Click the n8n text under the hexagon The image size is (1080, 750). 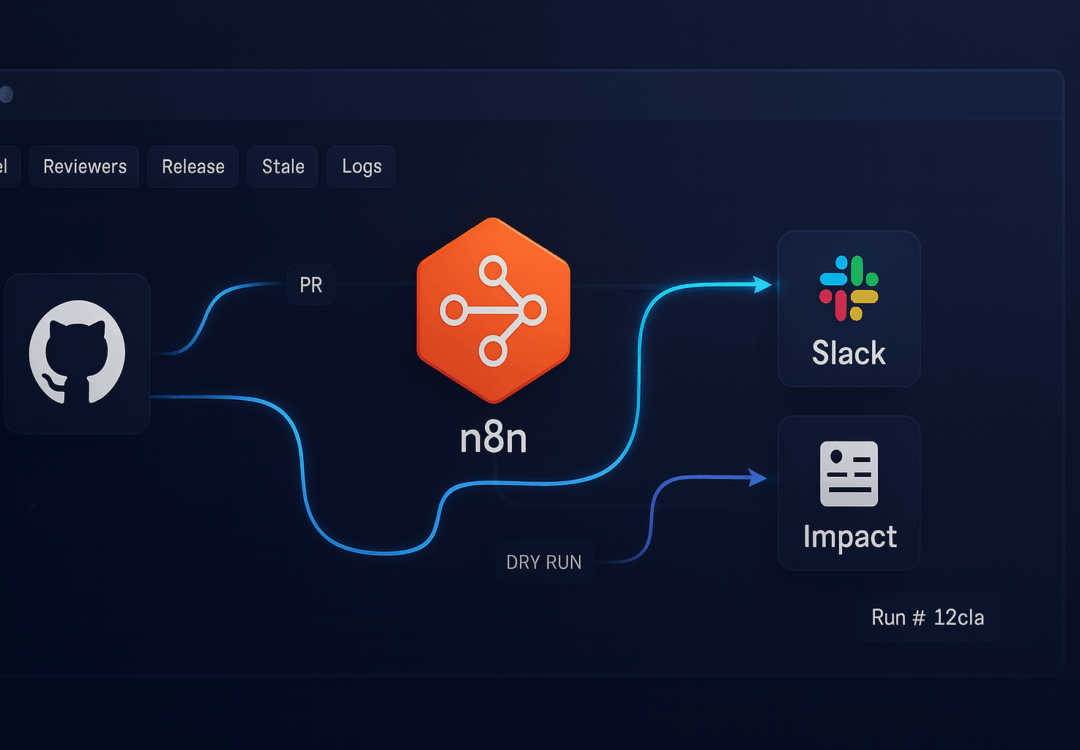pyautogui.click(x=493, y=438)
